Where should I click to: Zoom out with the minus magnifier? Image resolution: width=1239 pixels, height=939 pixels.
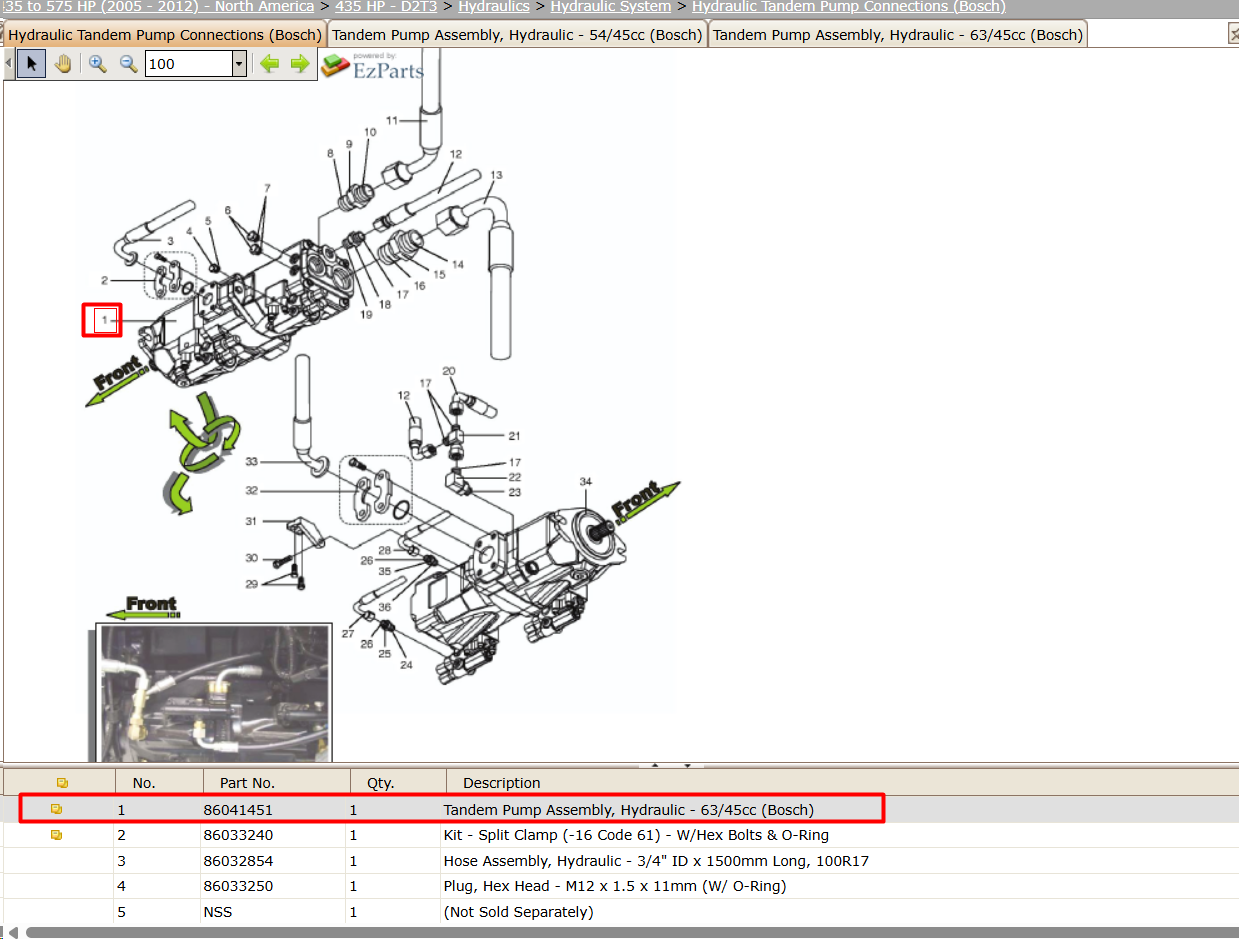tap(128, 64)
